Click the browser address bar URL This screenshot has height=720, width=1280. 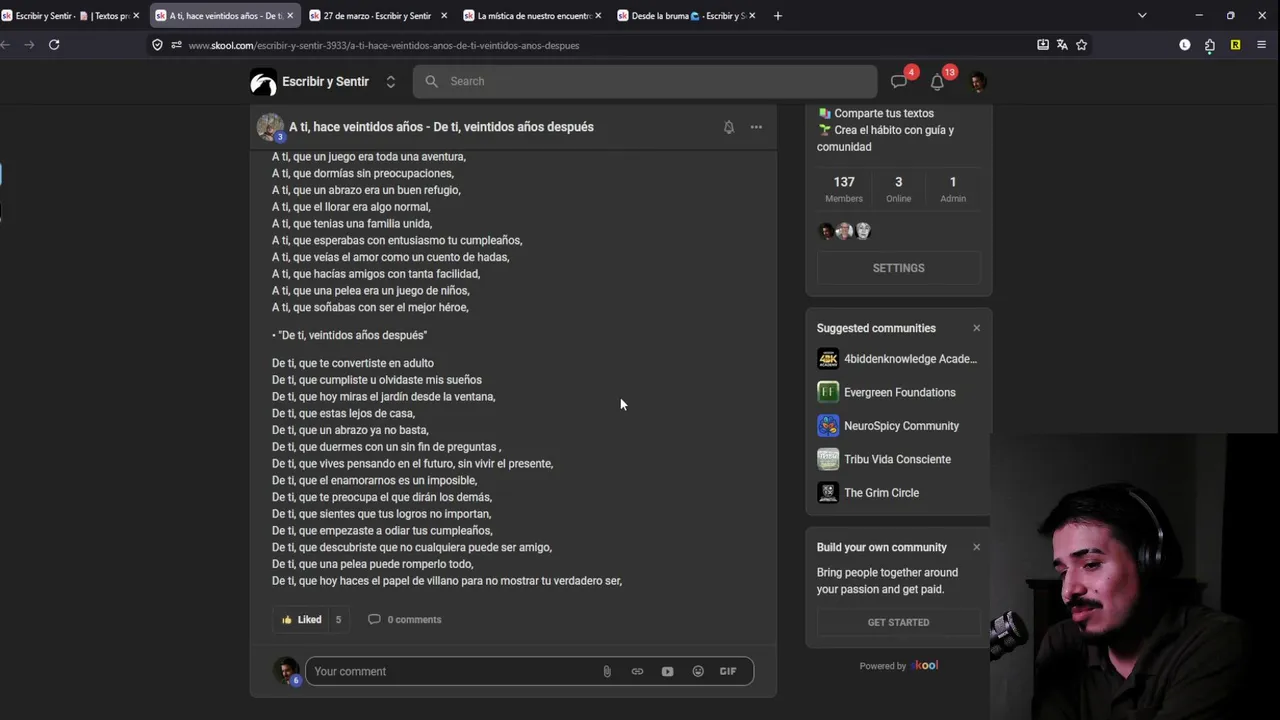pos(384,45)
